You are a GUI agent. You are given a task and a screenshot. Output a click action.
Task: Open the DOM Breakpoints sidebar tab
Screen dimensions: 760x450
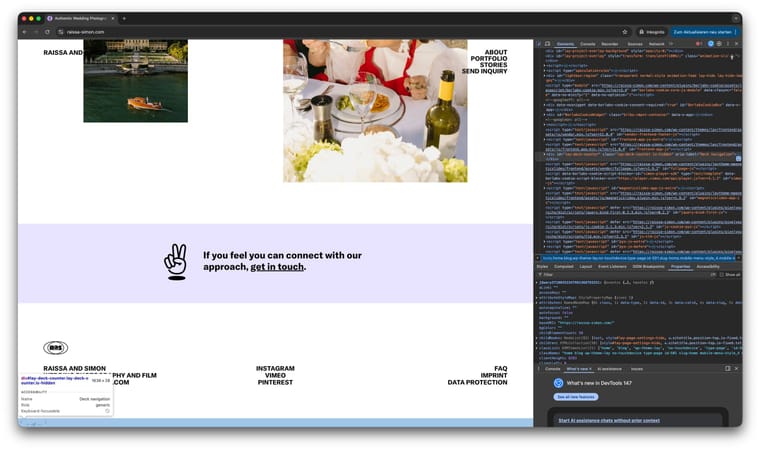point(649,267)
